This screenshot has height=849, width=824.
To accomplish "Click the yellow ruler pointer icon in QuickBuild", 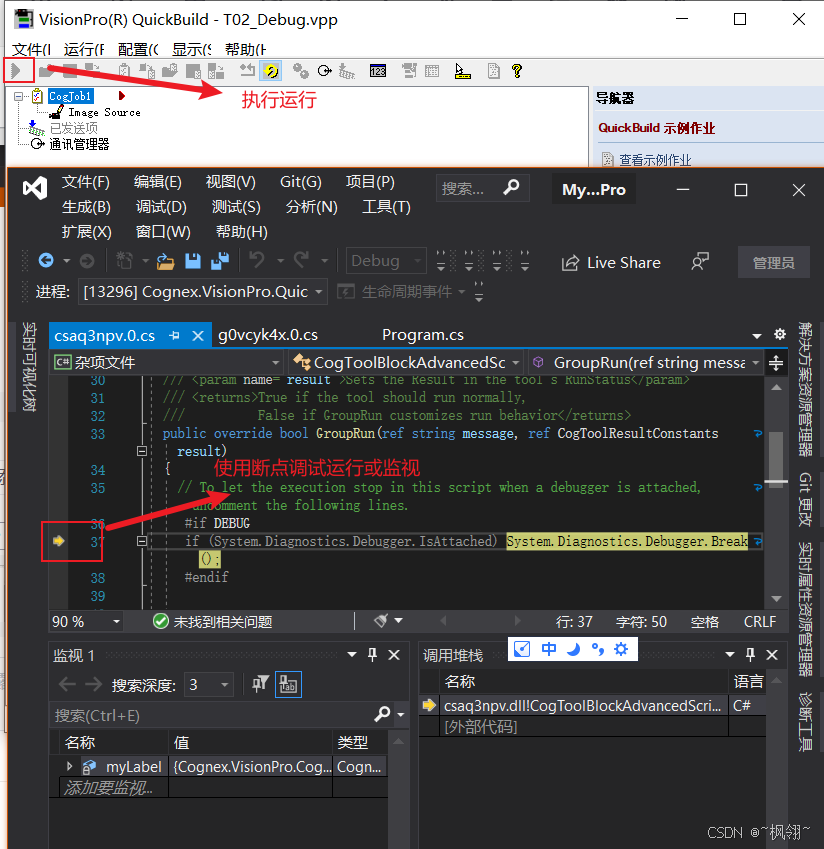I will 462,71.
